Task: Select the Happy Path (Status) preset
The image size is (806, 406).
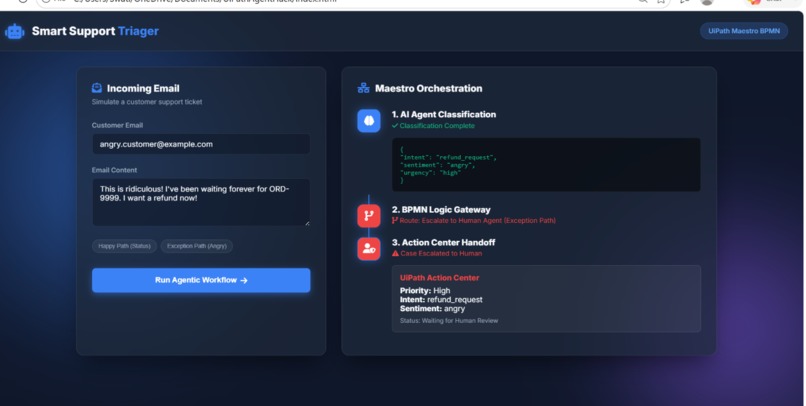Action: click(x=124, y=246)
